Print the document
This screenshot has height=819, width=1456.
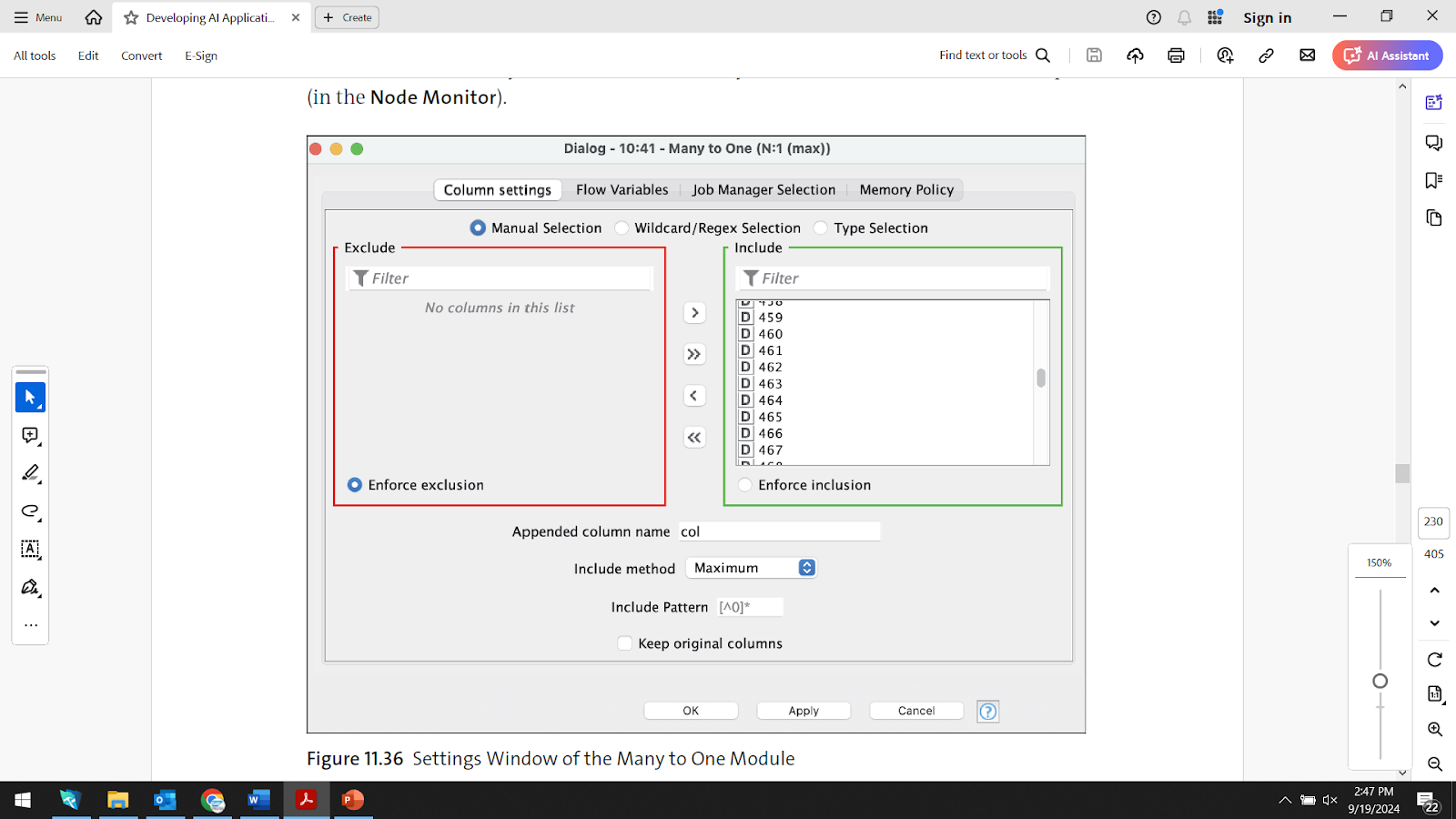[1176, 56]
